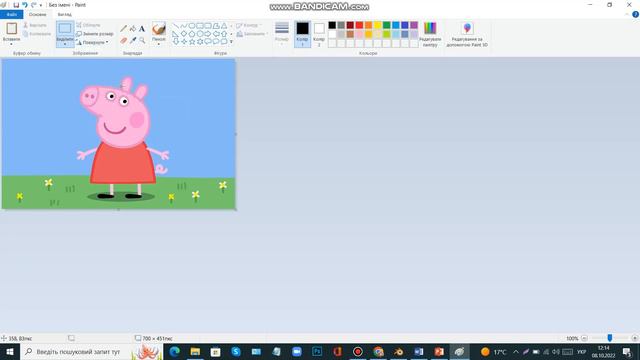Image resolution: width=640 pixels, height=360 pixels.
Task: Pick the rounded rectangle shape
Action: 208,26
